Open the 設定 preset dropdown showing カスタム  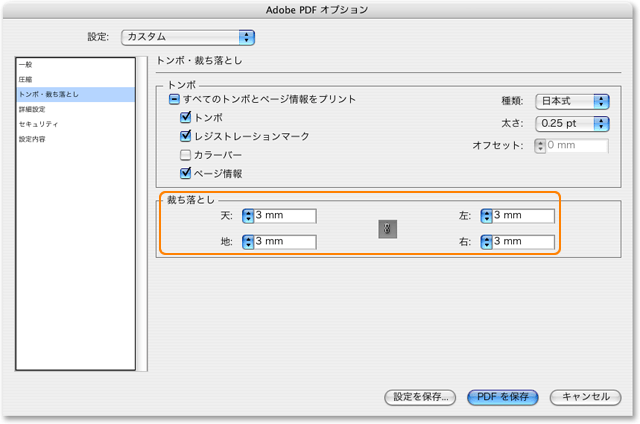[187, 37]
